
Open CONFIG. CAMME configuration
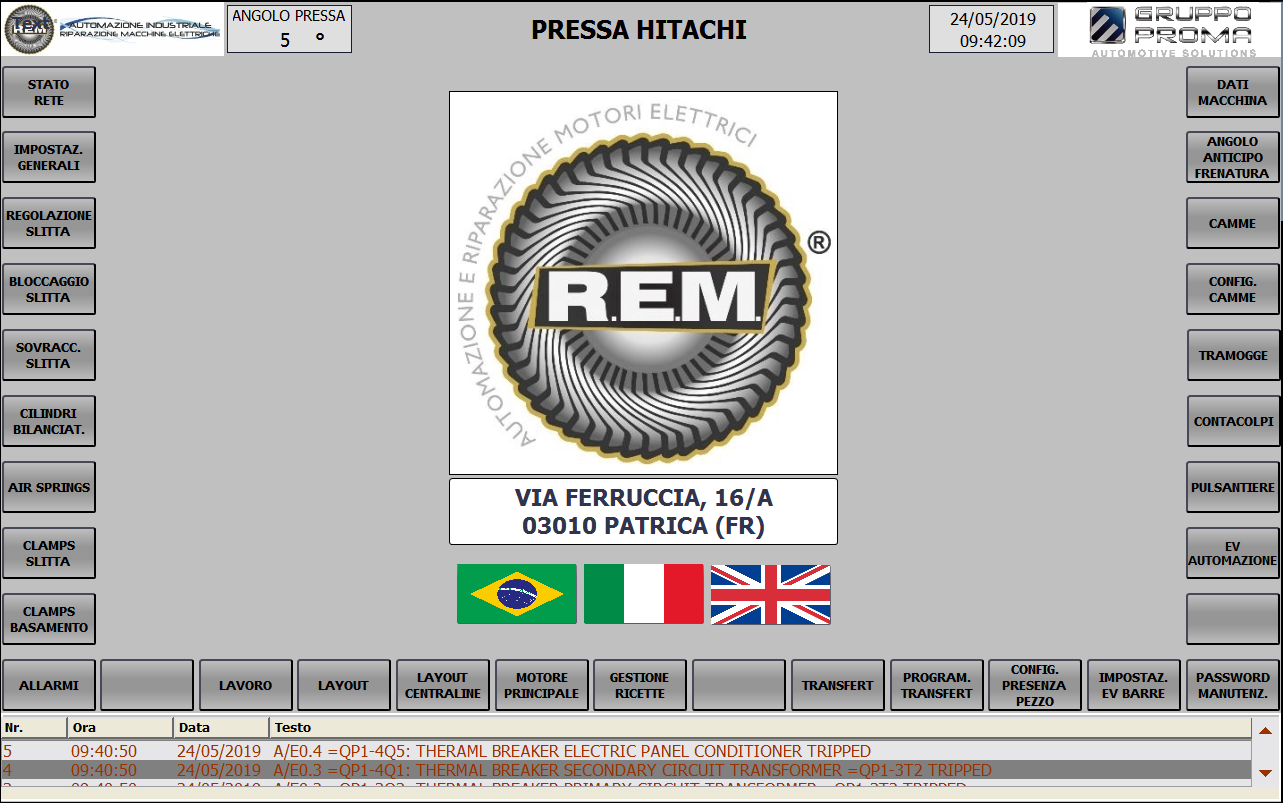(x=1233, y=290)
